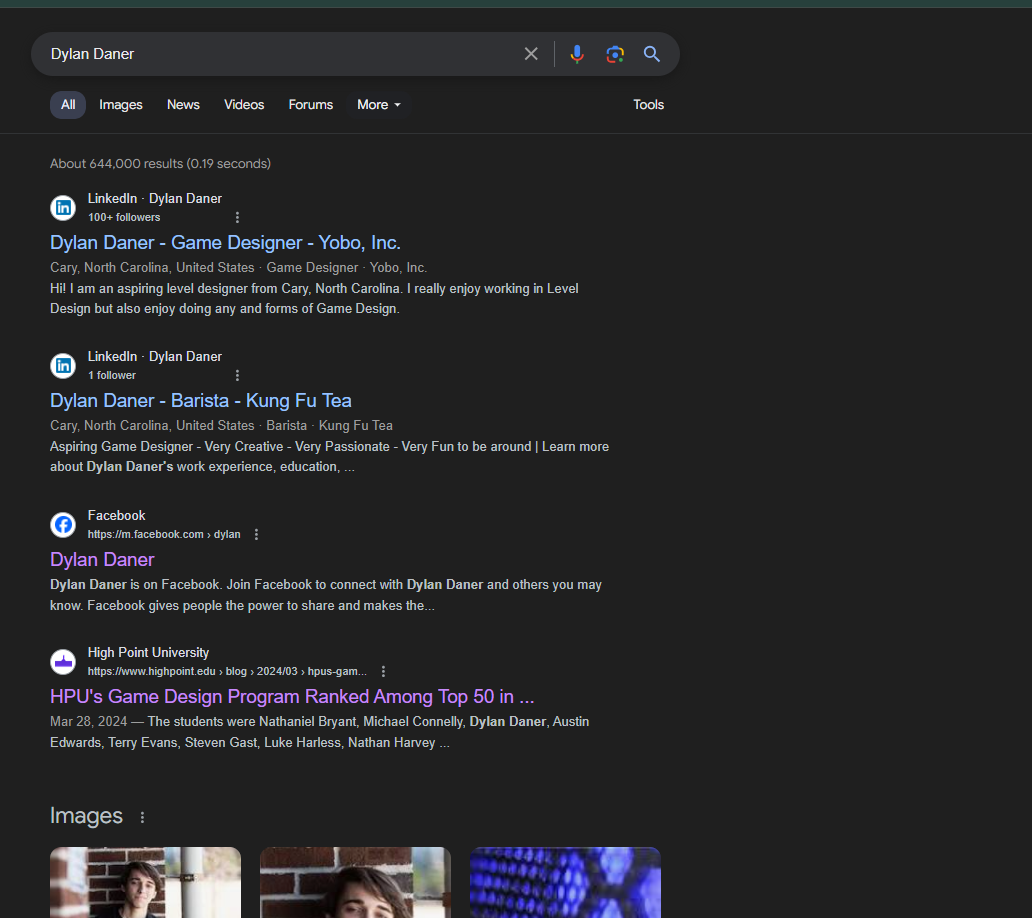Click LinkedIn favicon of Barista result

(x=63, y=366)
